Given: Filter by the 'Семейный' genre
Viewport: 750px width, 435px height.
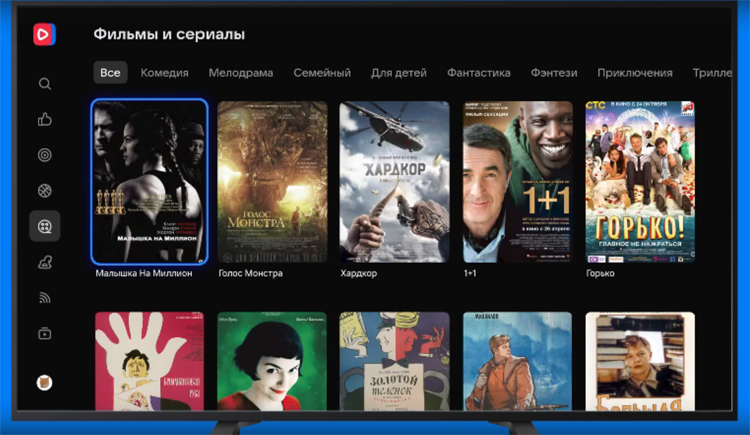Looking at the screenshot, I should coord(321,73).
